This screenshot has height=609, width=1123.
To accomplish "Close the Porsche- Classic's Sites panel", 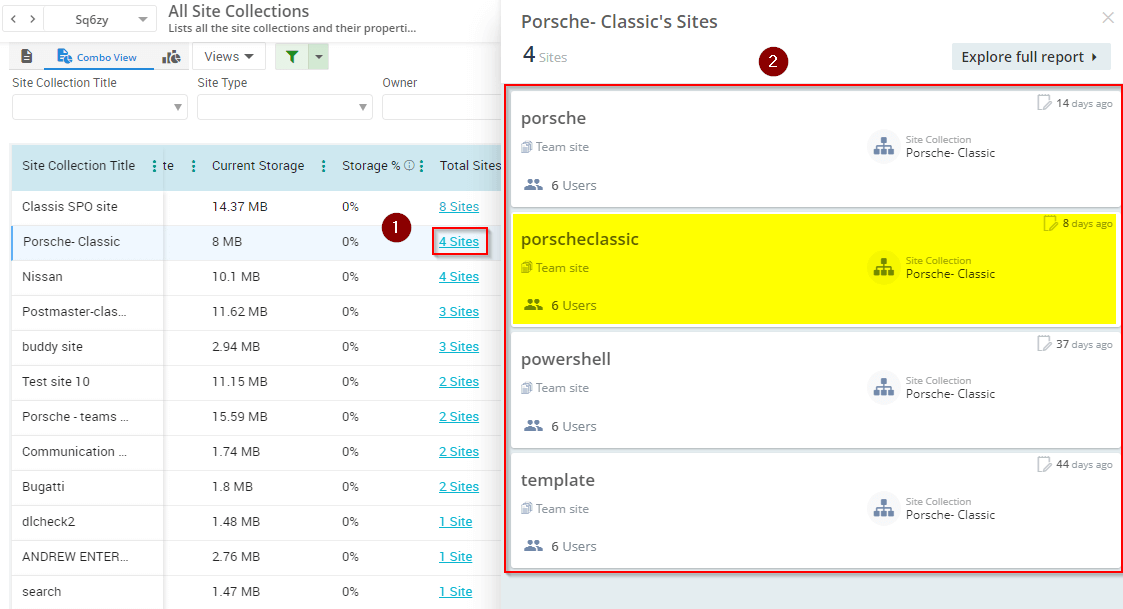I will click(1107, 18).
